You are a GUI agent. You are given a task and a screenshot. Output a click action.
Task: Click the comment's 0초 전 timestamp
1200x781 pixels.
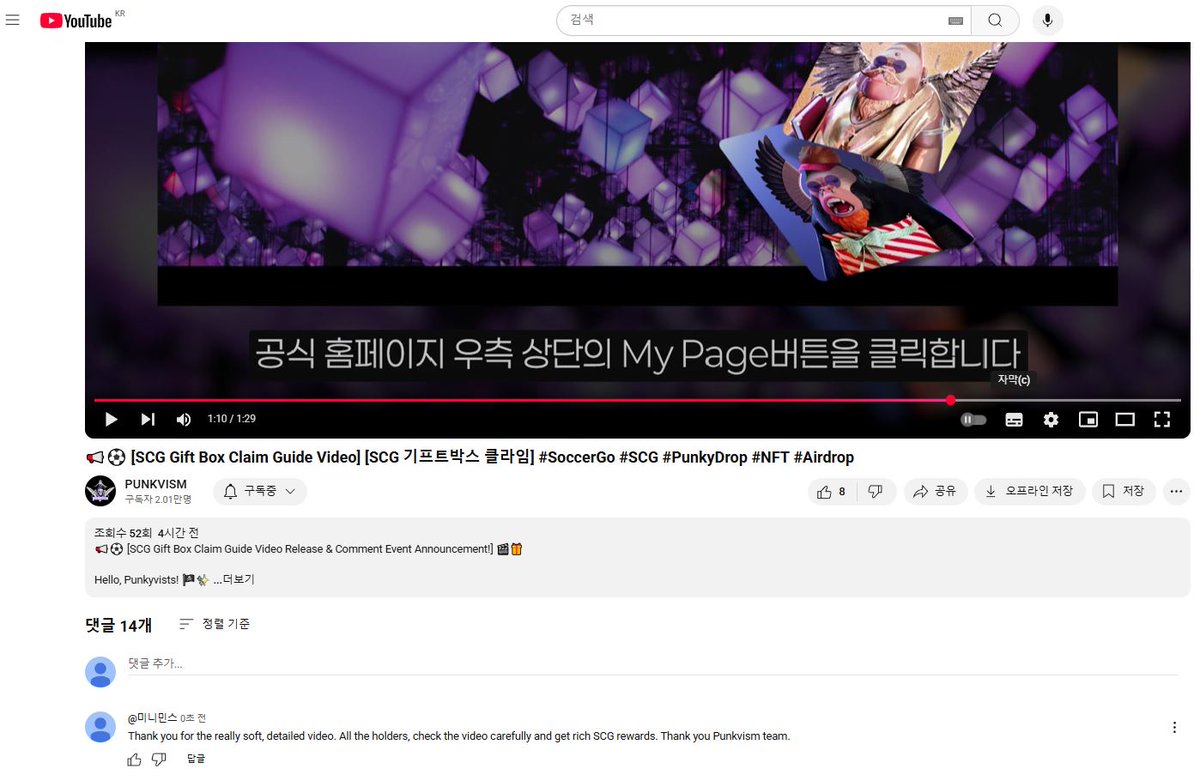193,718
